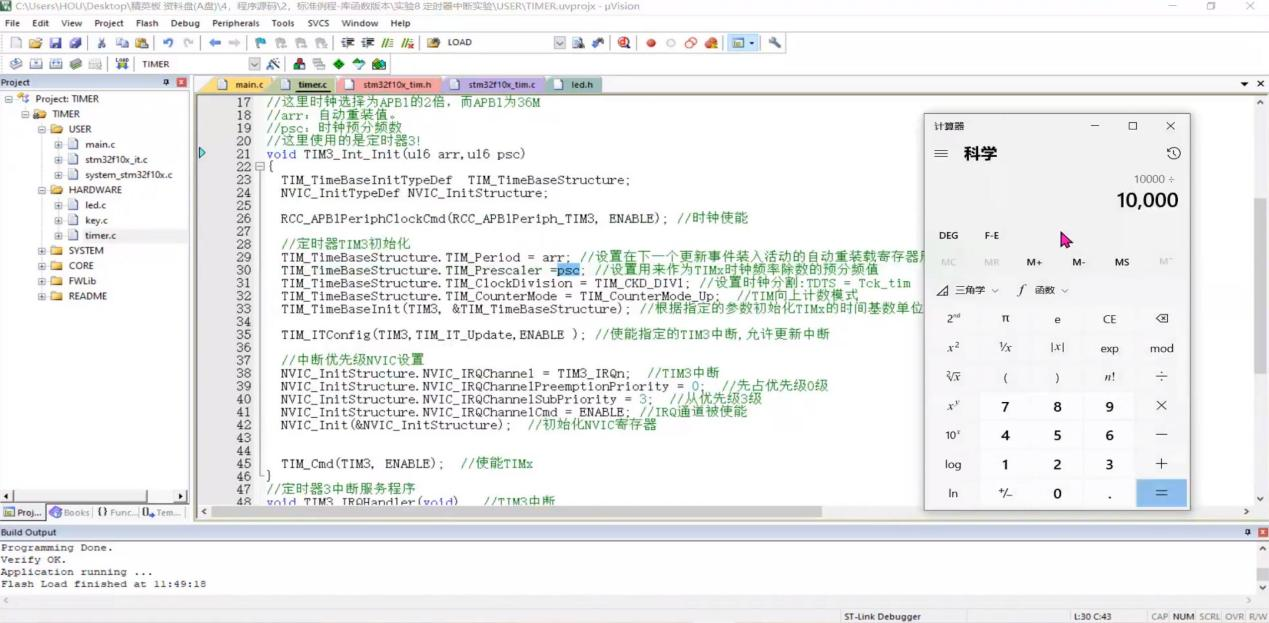The height and width of the screenshot is (623, 1269).
Task: Toggle DEG angle unit in calculator
Action: 948,236
